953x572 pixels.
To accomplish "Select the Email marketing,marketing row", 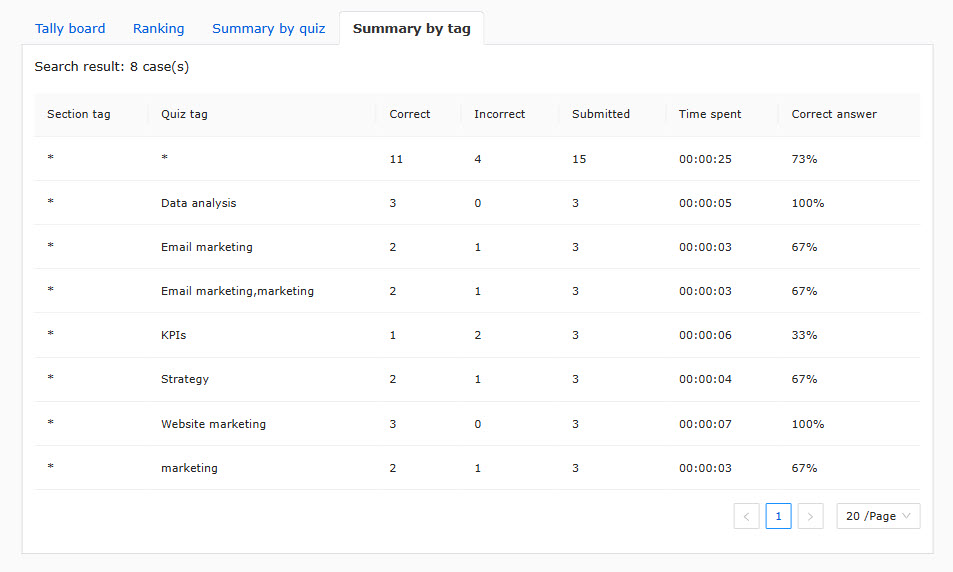I will (x=477, y=291).
